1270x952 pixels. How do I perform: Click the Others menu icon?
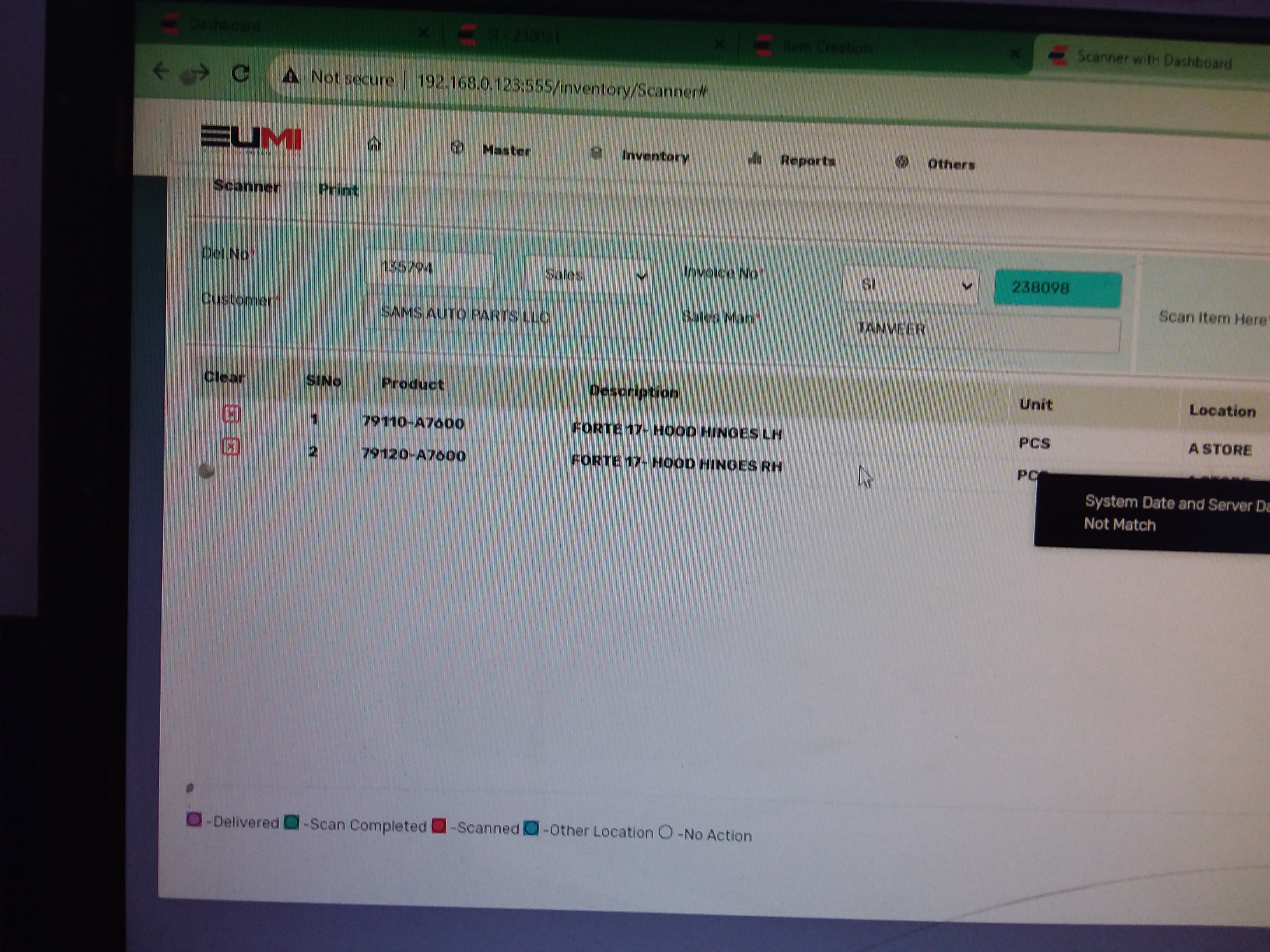pos(902,162)
